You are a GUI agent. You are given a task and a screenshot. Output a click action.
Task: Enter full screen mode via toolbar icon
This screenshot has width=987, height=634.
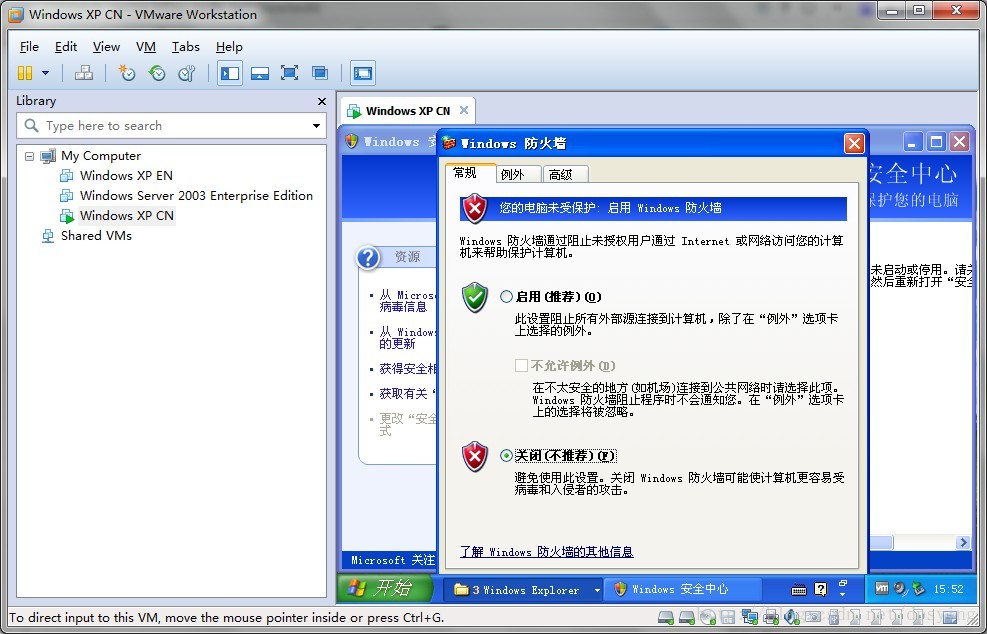point(290,73)
